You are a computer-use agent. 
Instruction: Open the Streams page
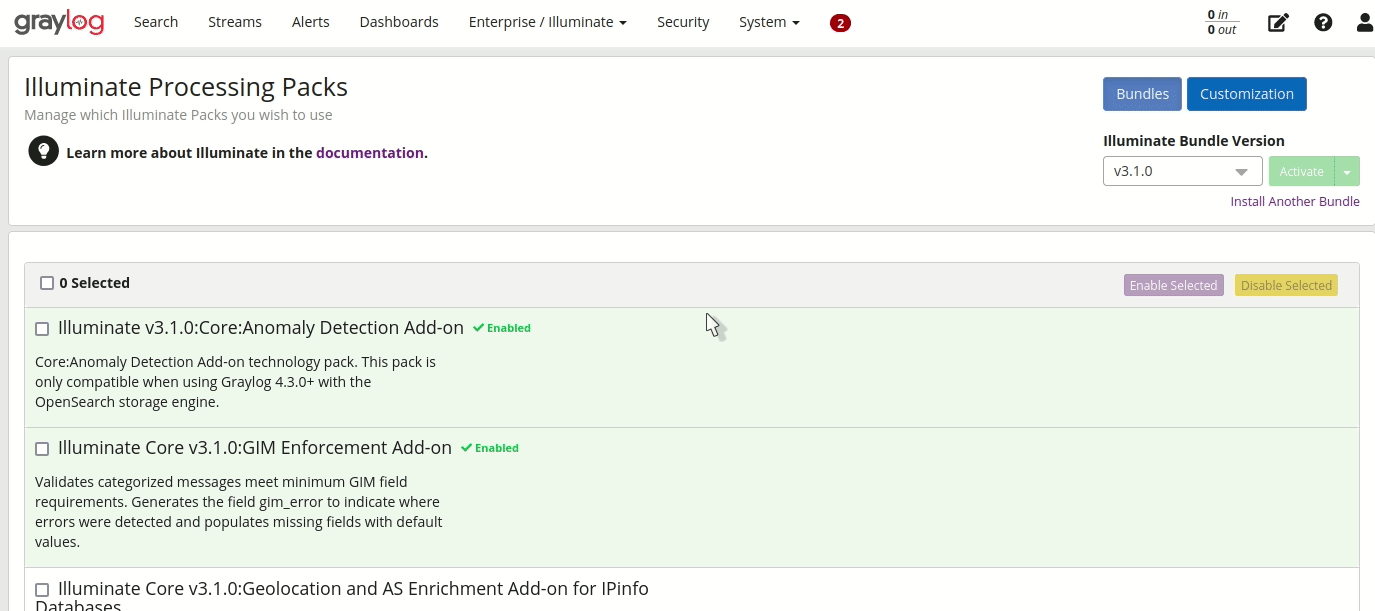tap(235, 22)
